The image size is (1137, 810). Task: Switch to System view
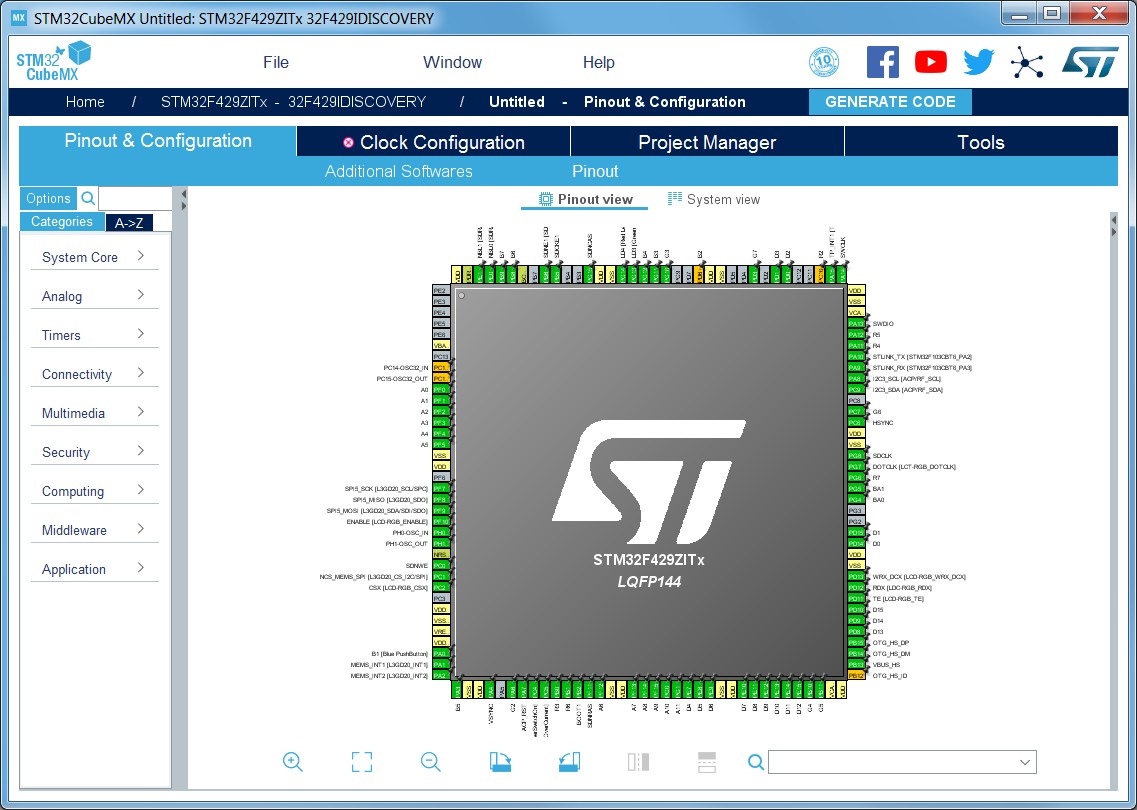click(x=714, y=199)
